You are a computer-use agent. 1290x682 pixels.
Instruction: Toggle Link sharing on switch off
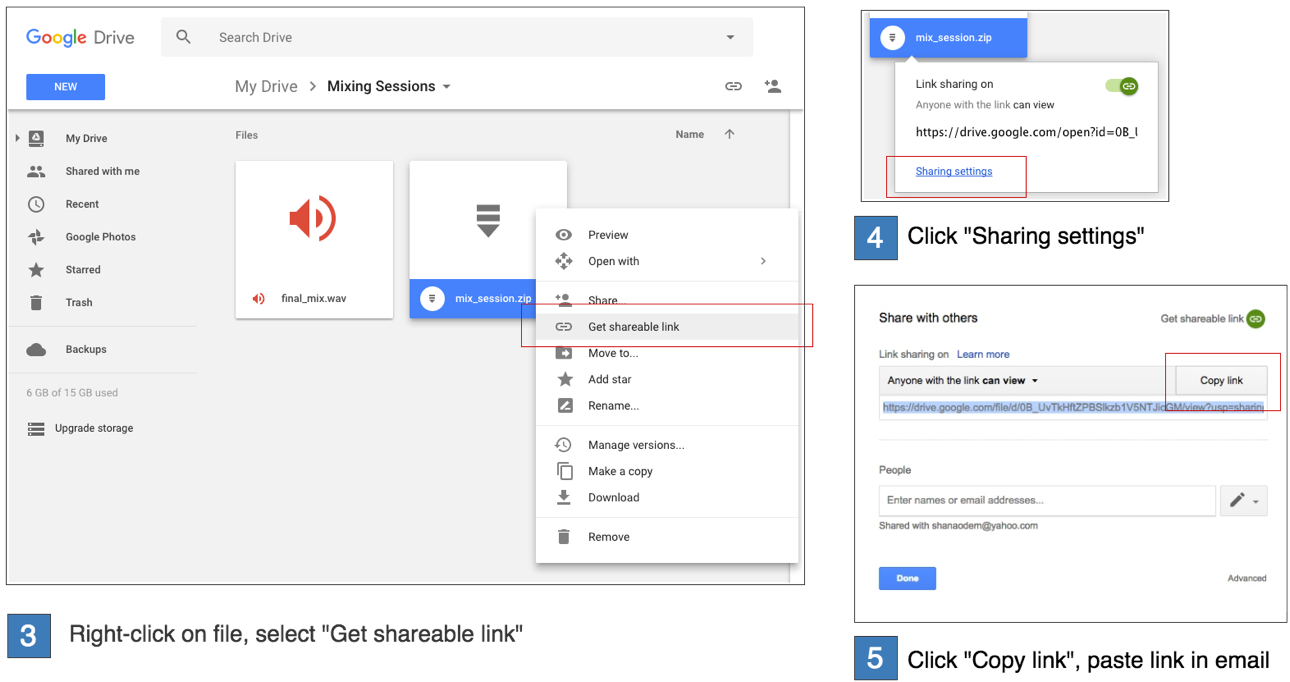click(1122, 86)
